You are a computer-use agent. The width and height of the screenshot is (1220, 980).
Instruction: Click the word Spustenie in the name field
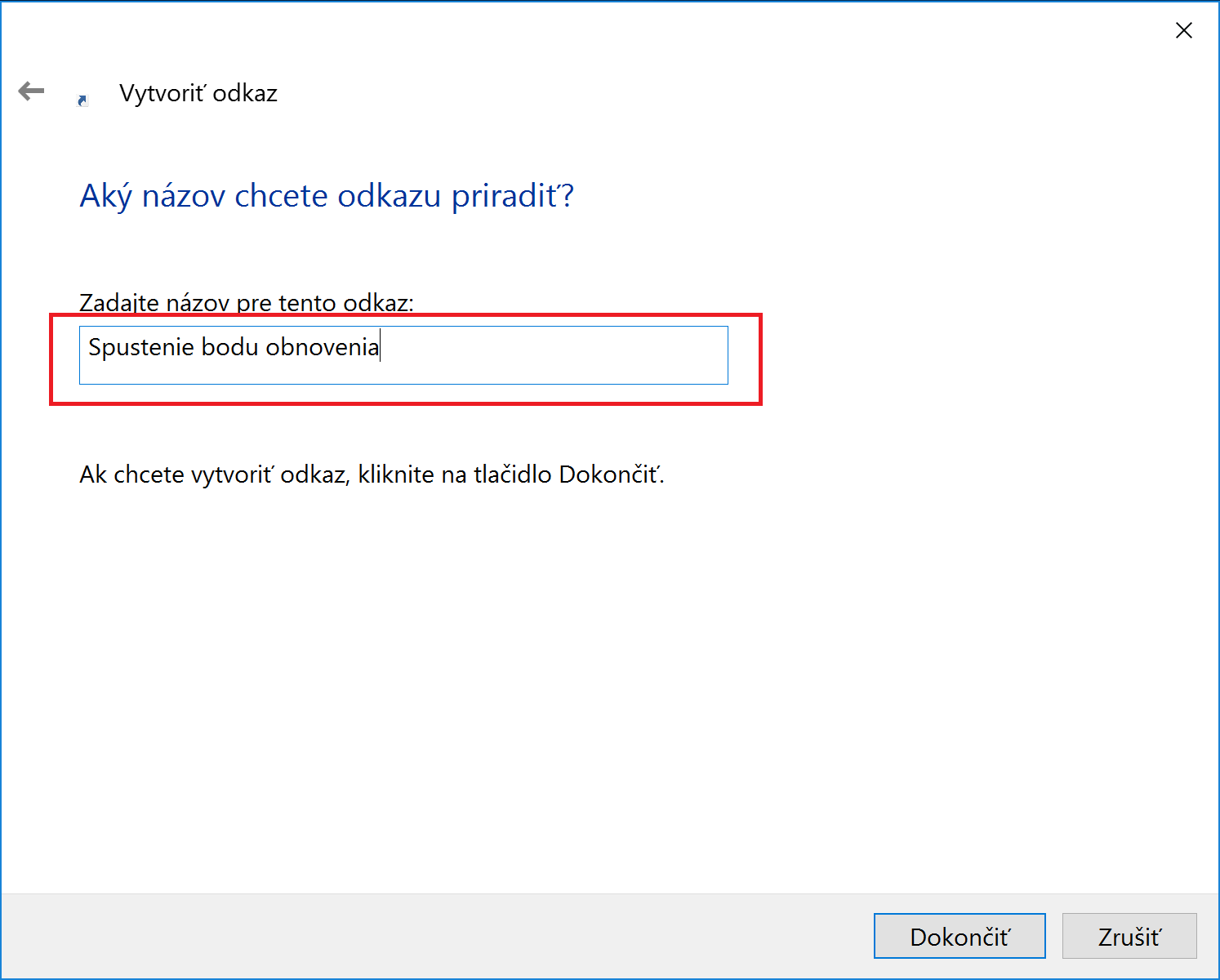click(x=141, y=348)
